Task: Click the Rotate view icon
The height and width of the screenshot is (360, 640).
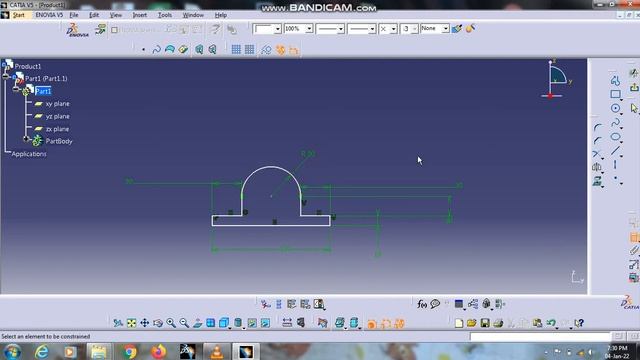Action: point(158,323)
